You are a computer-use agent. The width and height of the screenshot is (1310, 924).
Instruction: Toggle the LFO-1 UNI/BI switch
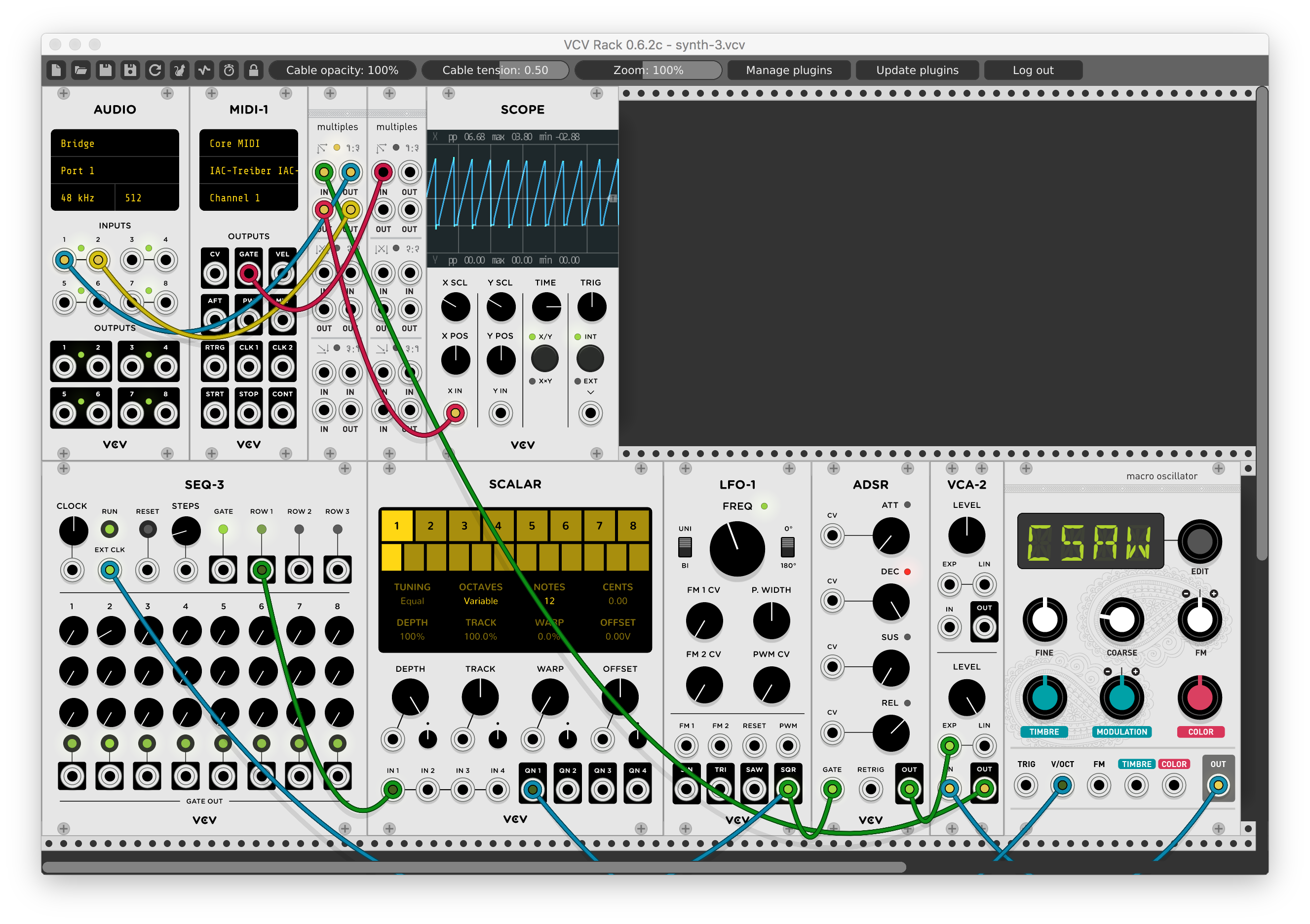click(x=685, y=547)
